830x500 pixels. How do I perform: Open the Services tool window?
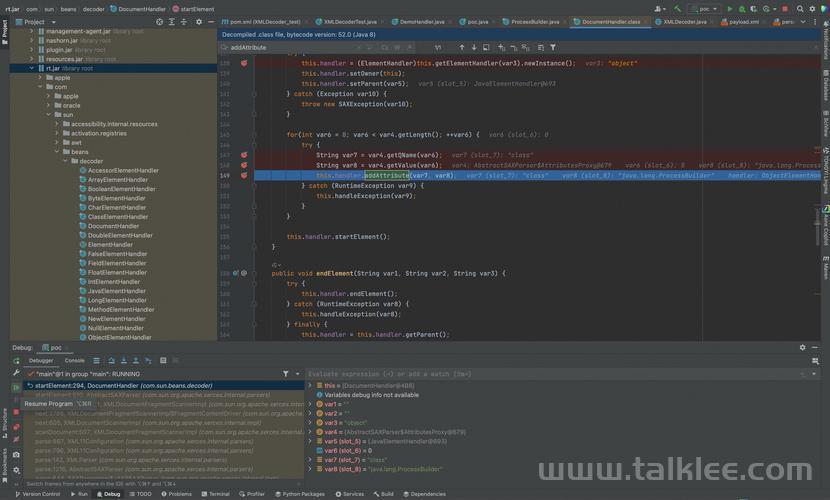pos(349,494)
